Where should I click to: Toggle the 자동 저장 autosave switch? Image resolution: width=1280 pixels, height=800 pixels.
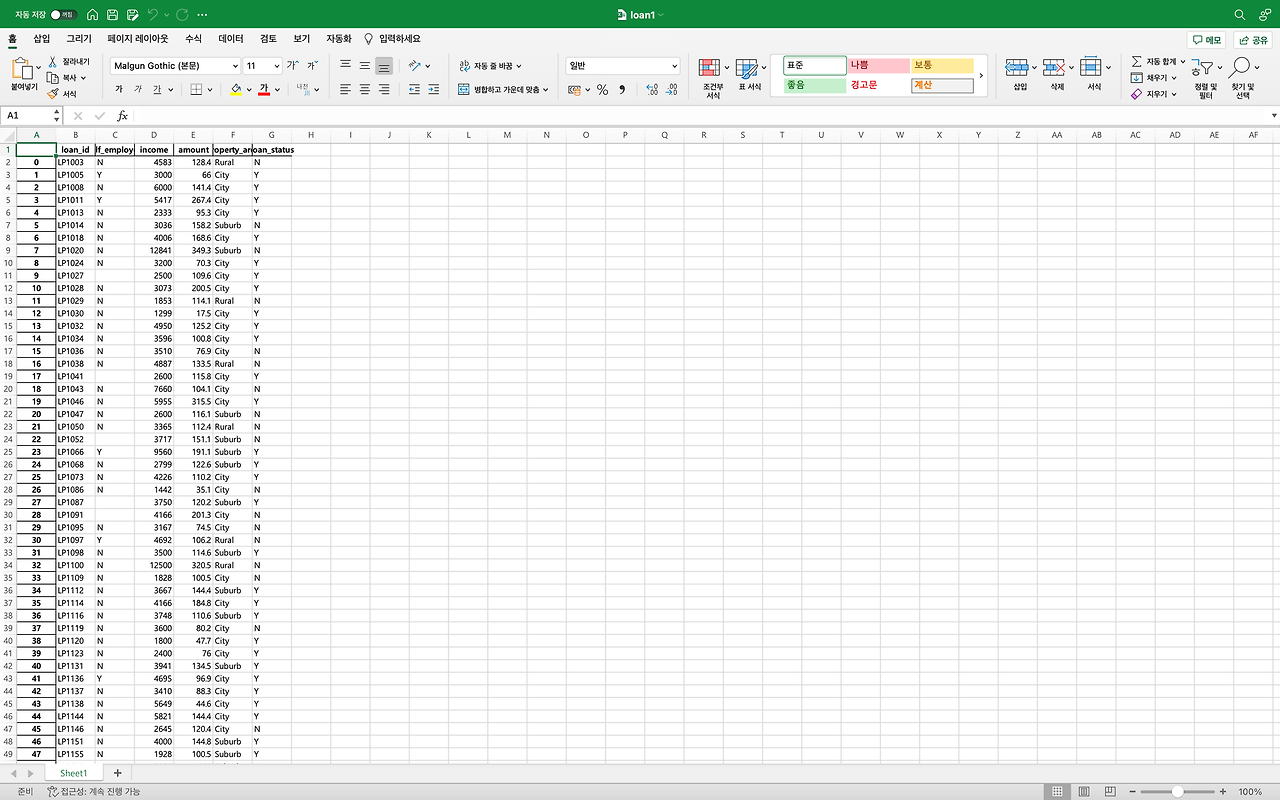[x=62, y=15]
